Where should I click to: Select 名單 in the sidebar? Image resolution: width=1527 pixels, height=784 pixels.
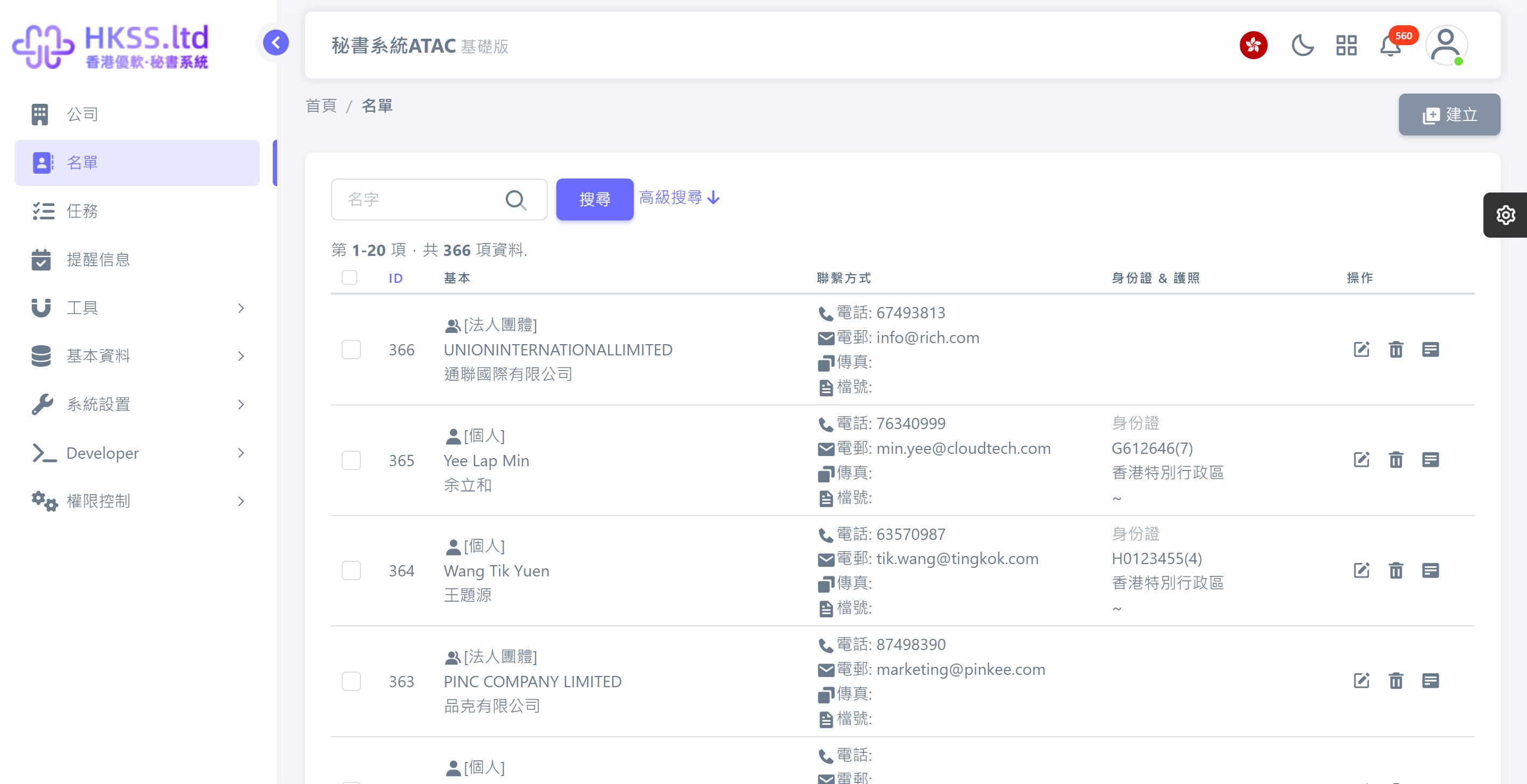coord(137,163)
